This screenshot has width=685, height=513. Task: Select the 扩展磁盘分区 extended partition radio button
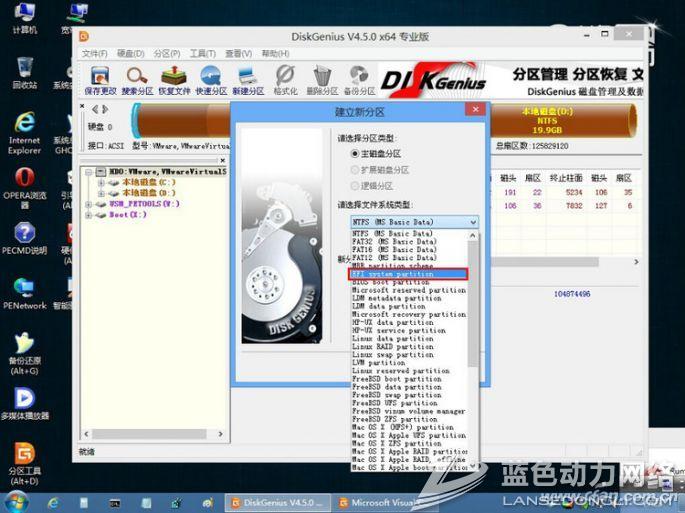(x=355, y=170)
